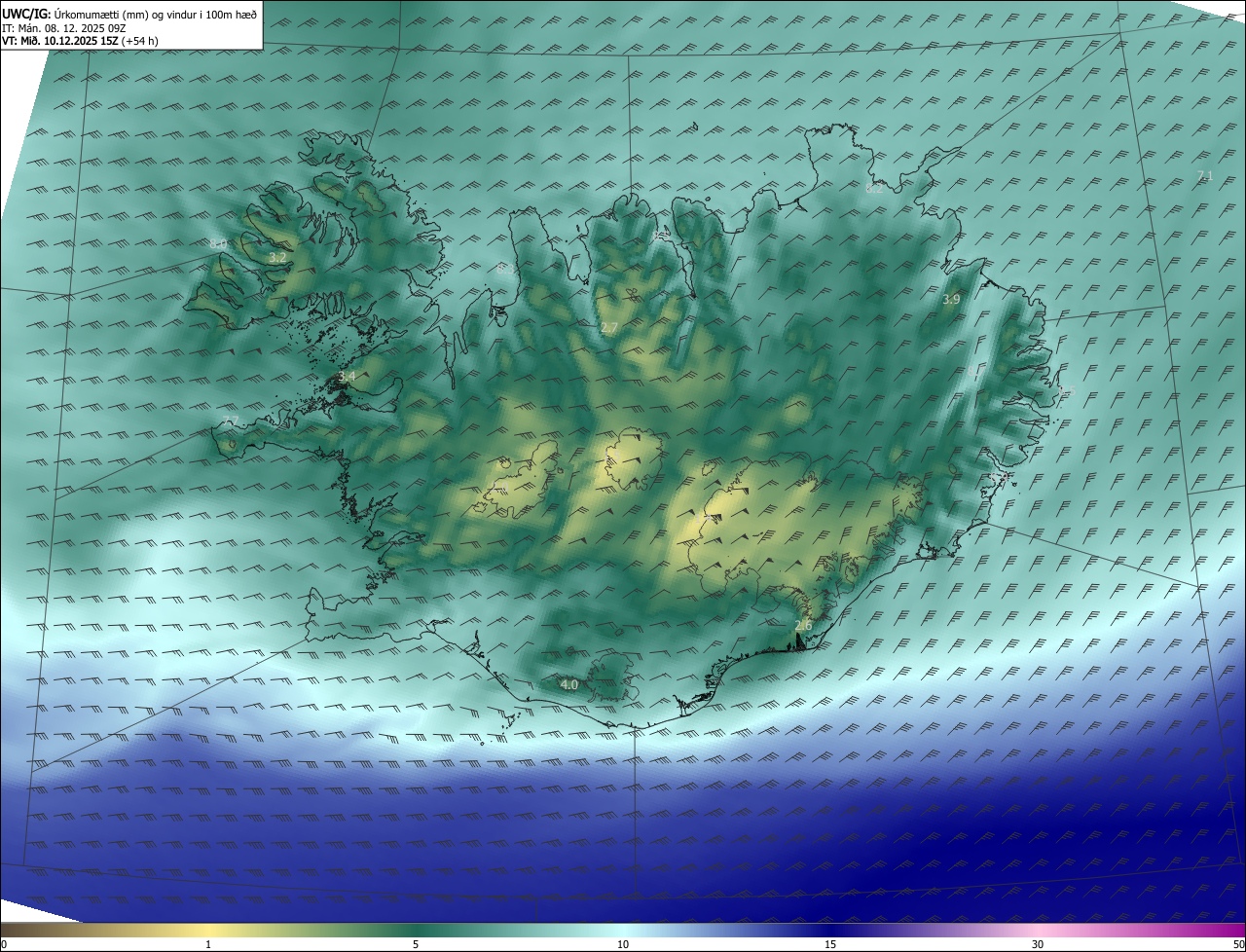
Task: Click the 30 tick label on the color scale
Action: (1038, 944)
